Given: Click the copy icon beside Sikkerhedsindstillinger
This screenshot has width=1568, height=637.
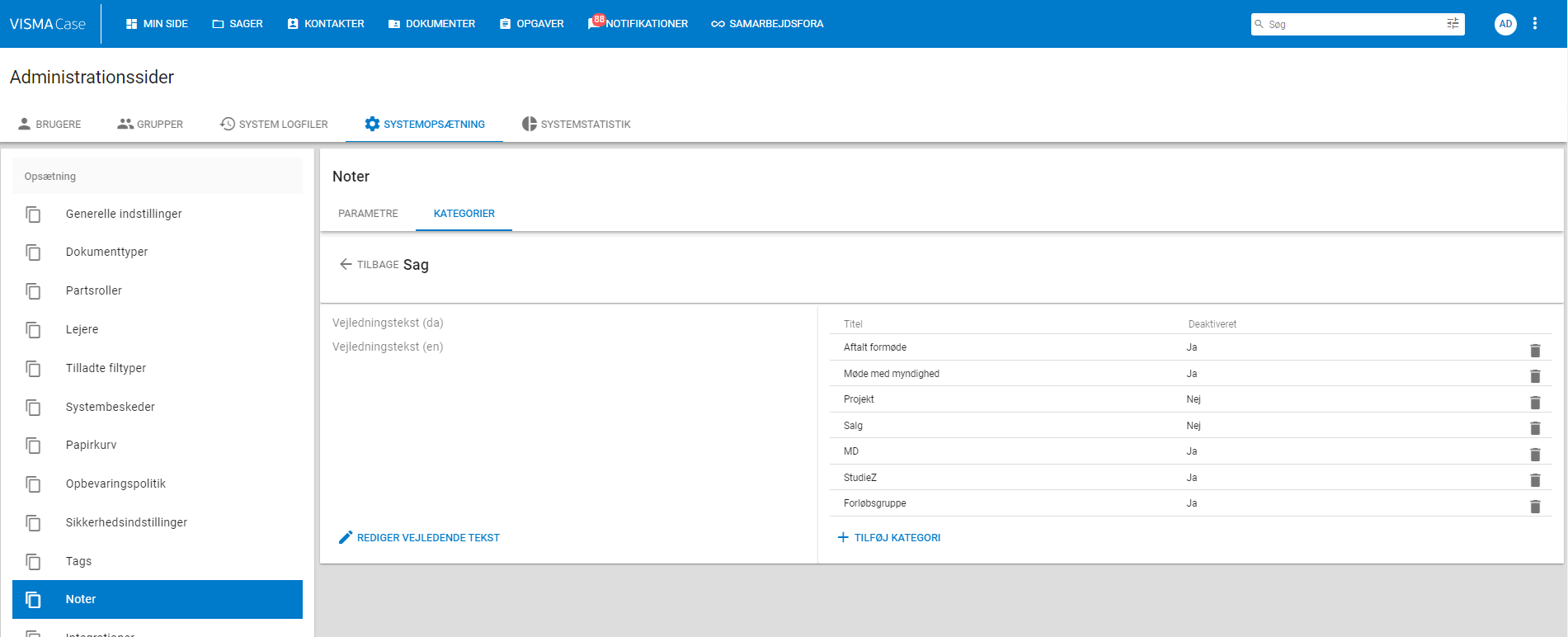Looking at the screenshot, I should [x=33, y=522].
